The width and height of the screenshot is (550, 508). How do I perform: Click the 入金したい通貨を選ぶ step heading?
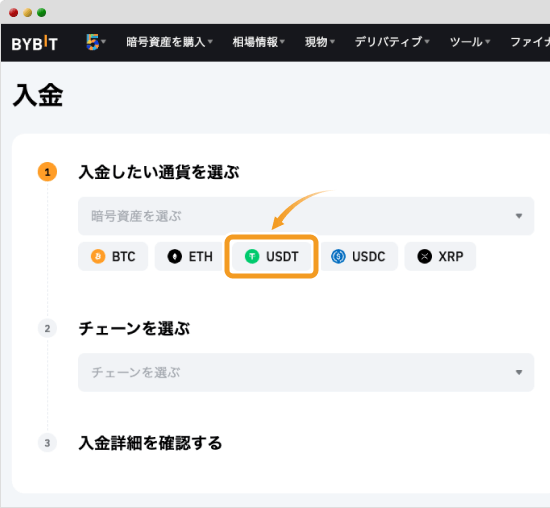click(159, 172)
